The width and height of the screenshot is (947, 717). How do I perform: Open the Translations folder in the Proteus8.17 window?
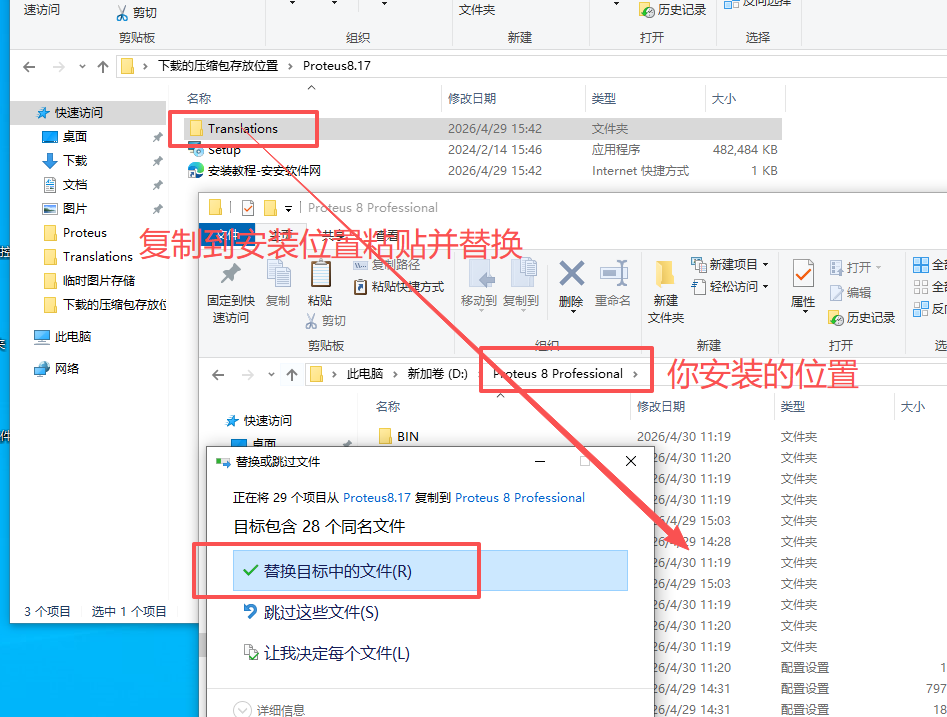tap(242, 129)
